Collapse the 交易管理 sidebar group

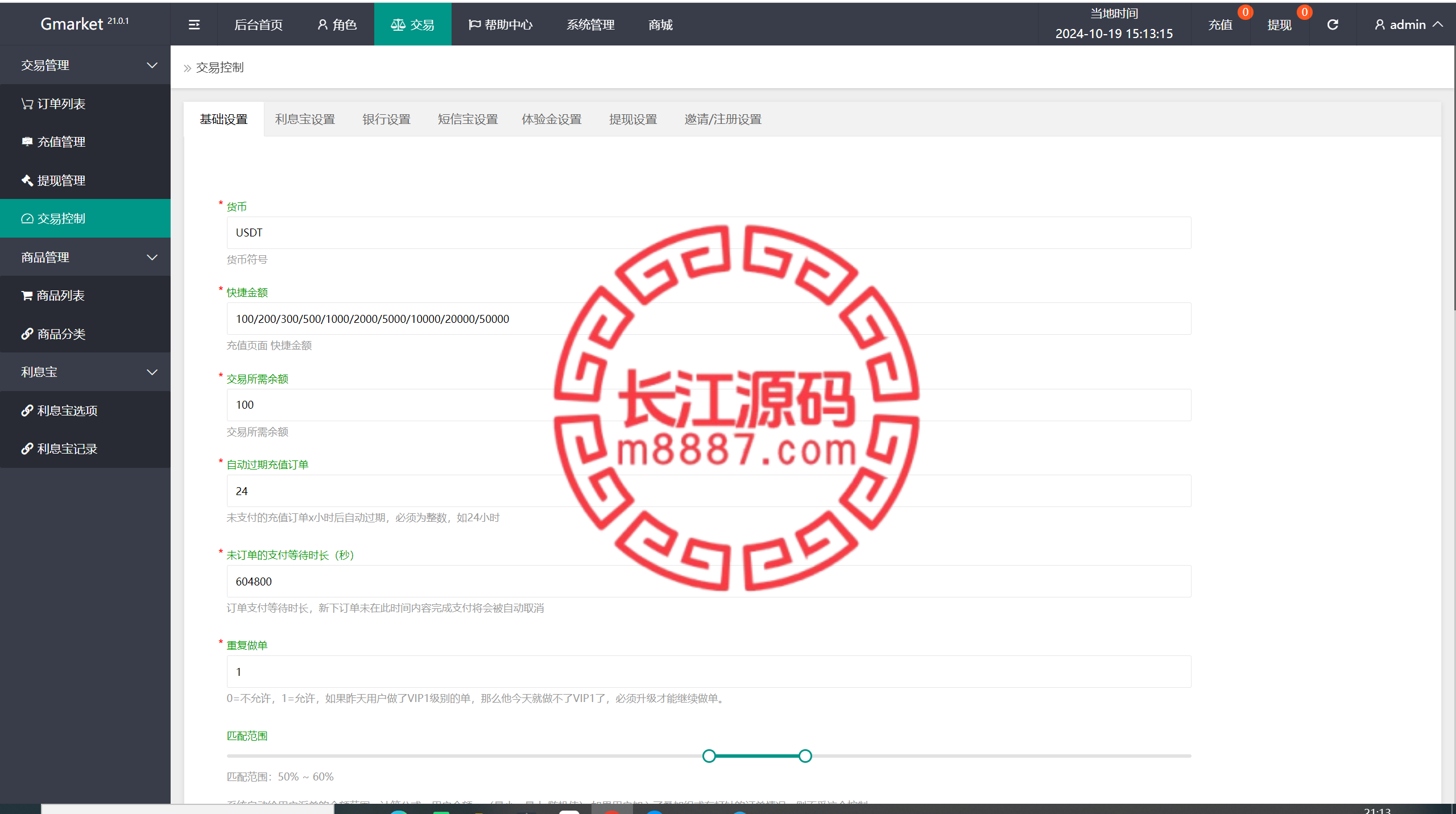point(85,65)
